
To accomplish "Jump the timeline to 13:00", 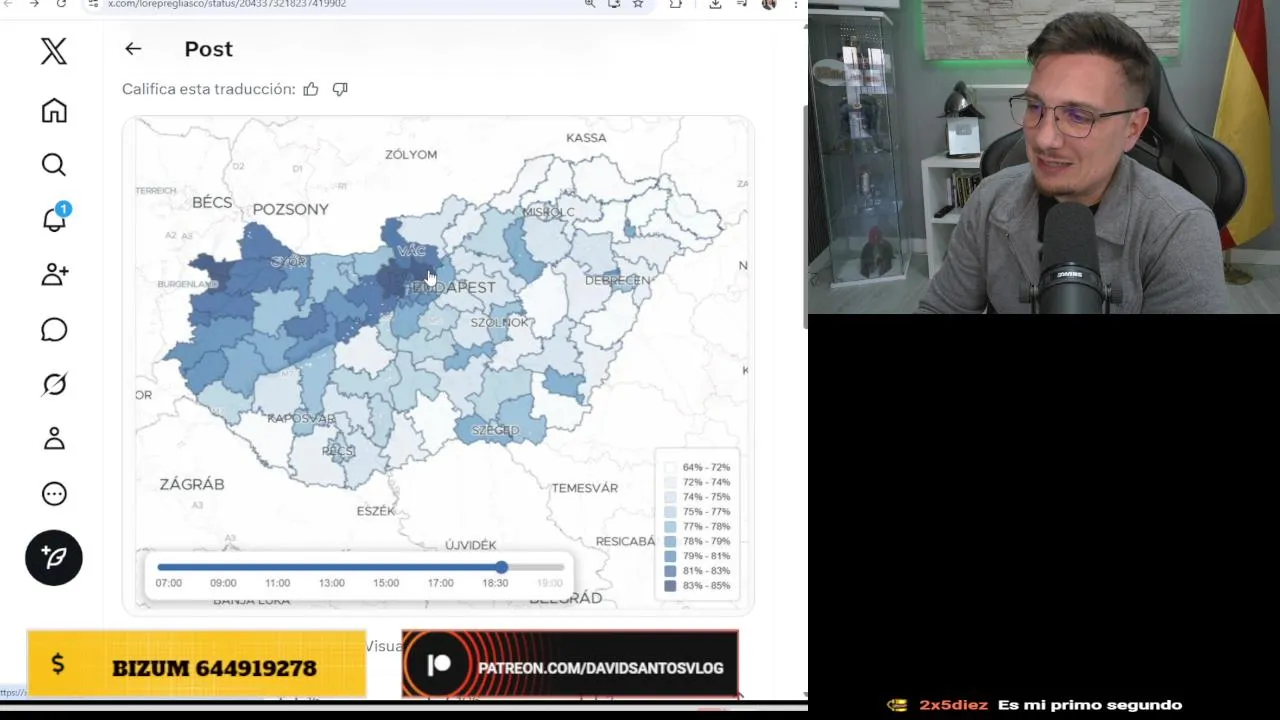I will 331,583.
